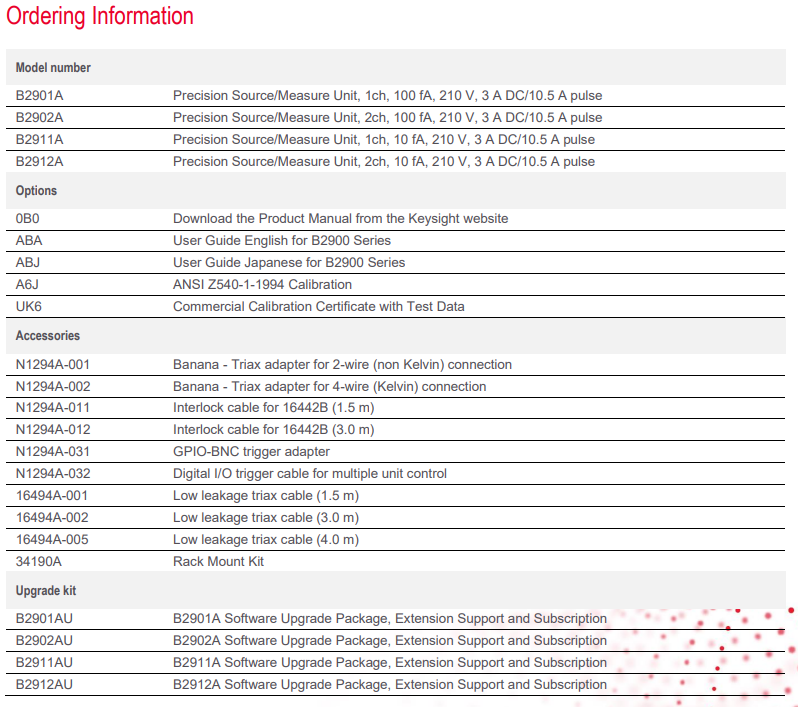Click 'Low leakage triax cable (1.5 m)'
Image resolution: width=798 pixels, height=707 pixels.
click(x=266, y=495)
